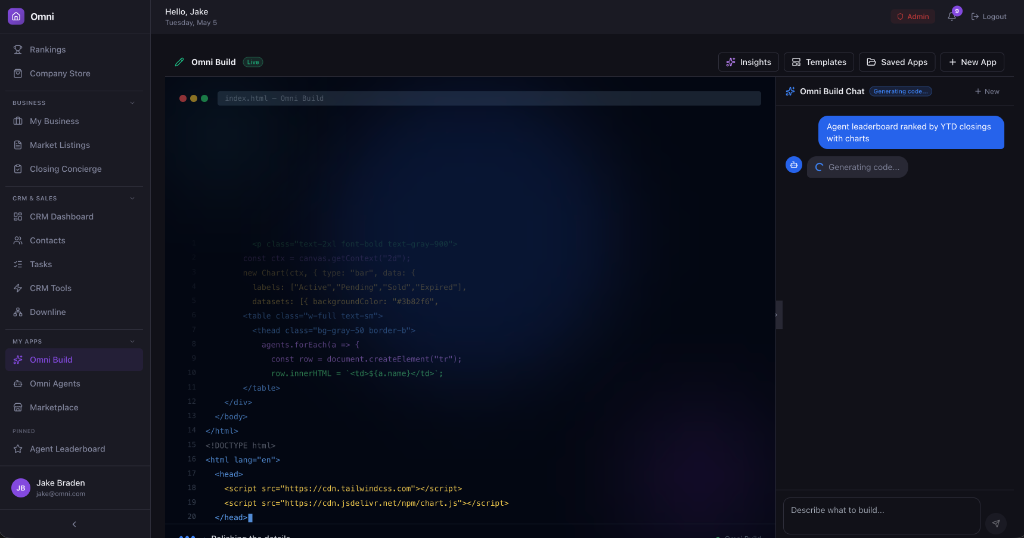Click the Live status badge

pos(253,62)
